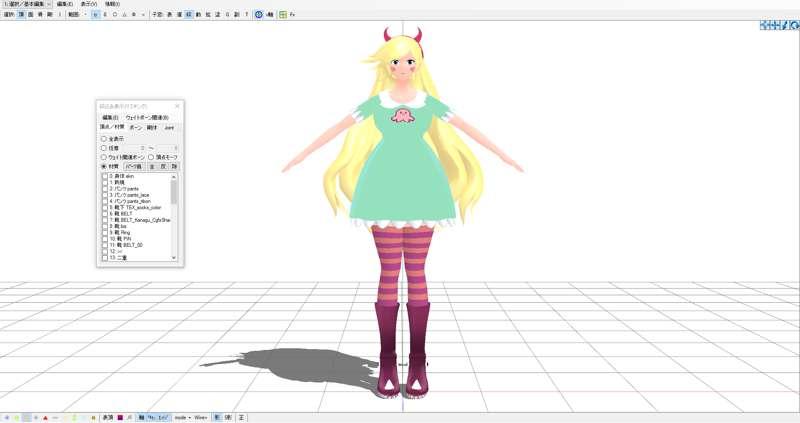Screen dimensions: 800x423
Task: Click the 正 button in bottom toolbar
Action: [x=241, y=417]
